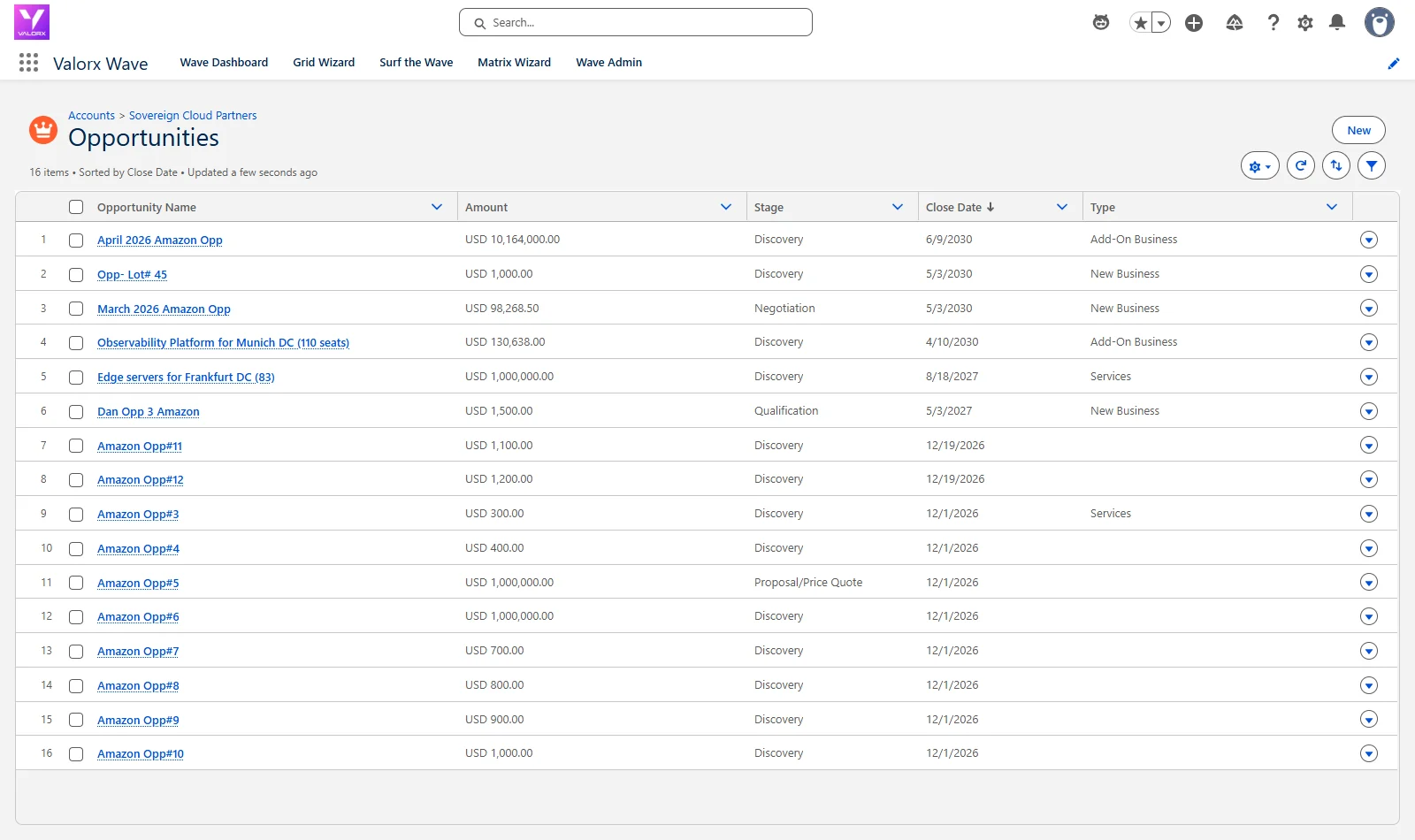Image resolution: width=1415 pixels, height=840 pixels.
Task: Click the USD 10,164,000.00 amount cell
Action: tap(513, 240)
